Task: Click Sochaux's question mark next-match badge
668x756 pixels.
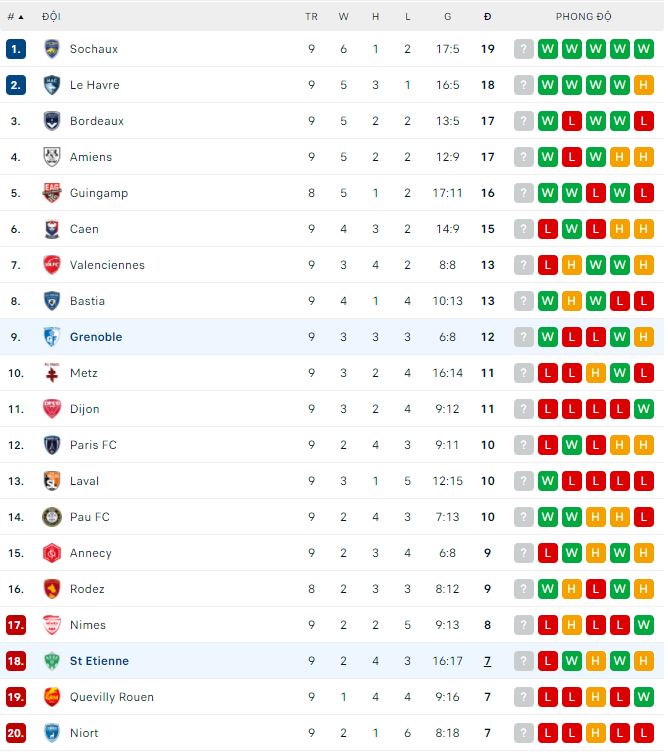Action: pos(524,49)
